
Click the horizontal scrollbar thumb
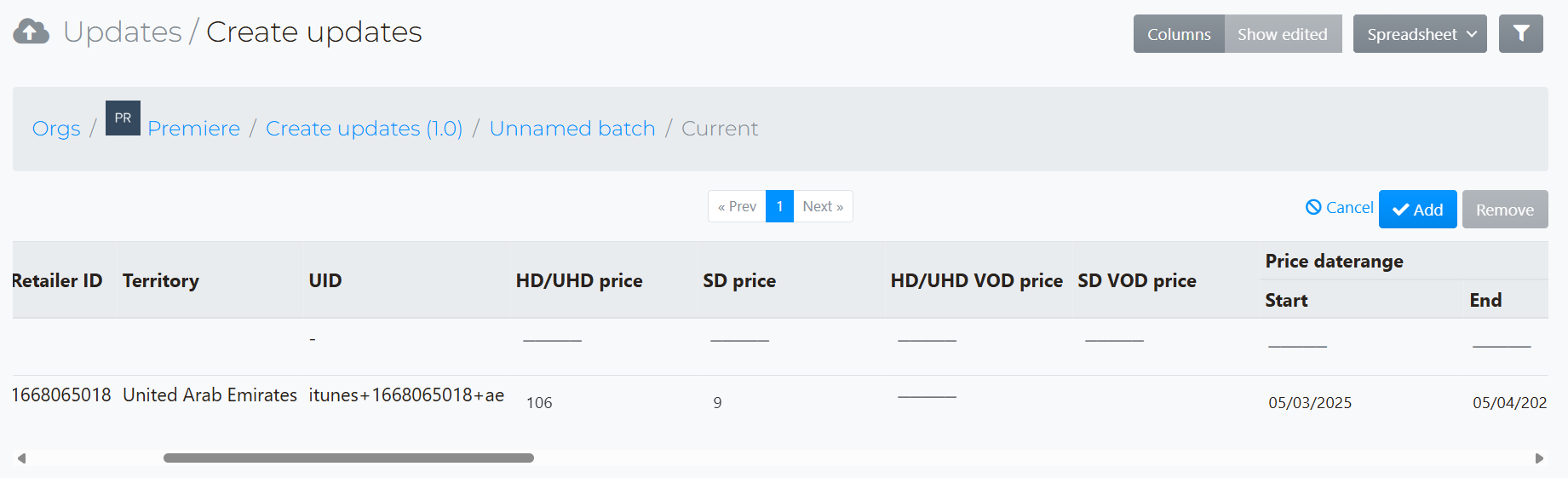click(348, 458)
